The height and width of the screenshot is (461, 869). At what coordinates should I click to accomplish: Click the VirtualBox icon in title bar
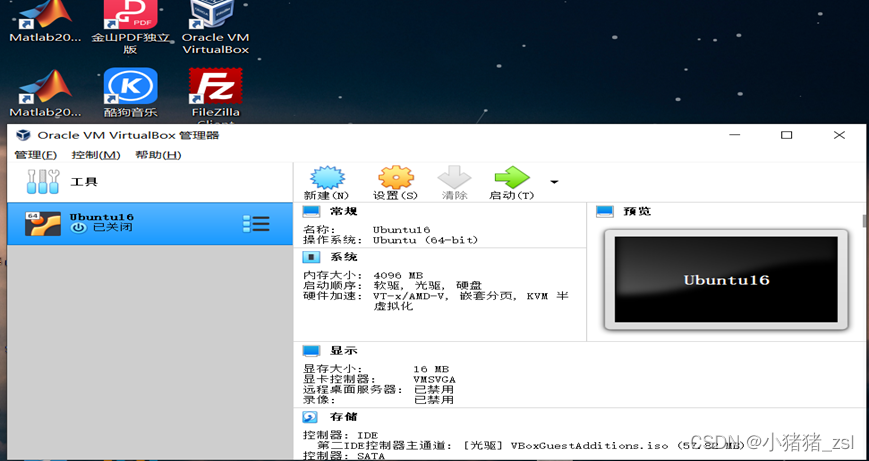point(23,135)
